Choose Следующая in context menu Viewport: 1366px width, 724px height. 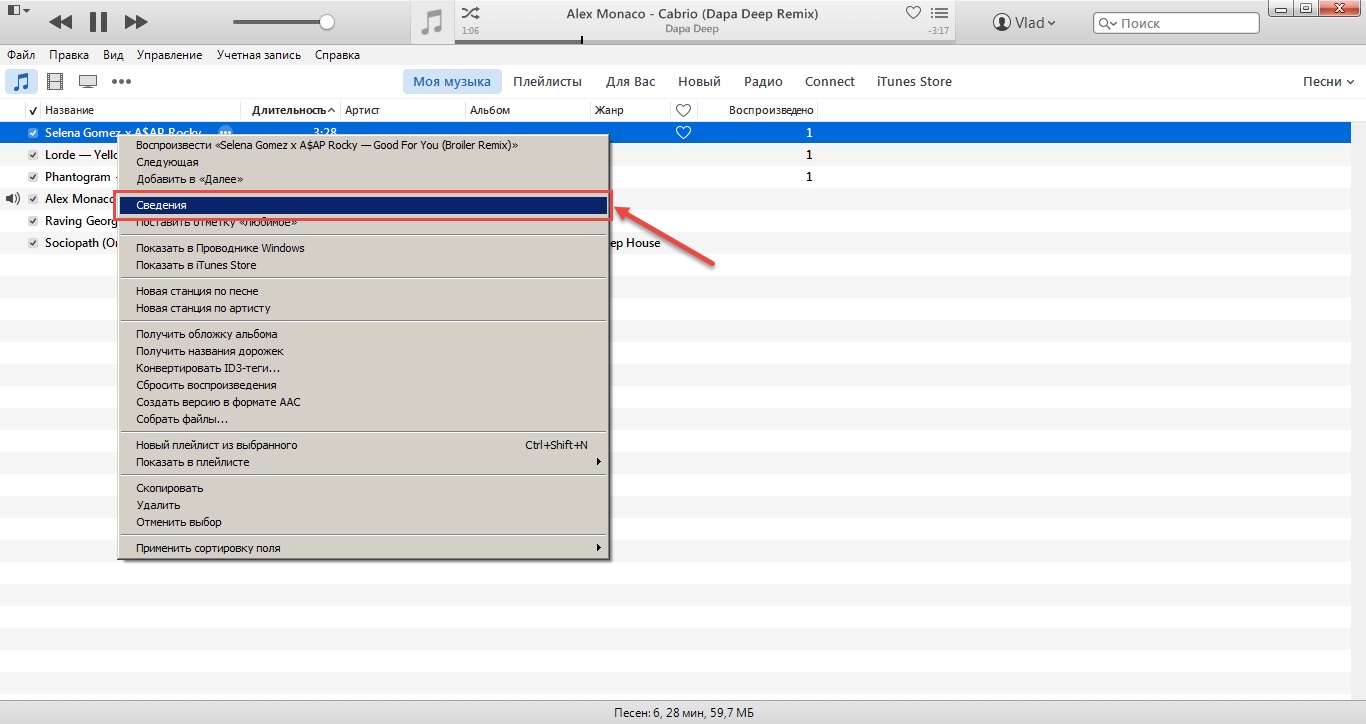[x=364, y=162]
